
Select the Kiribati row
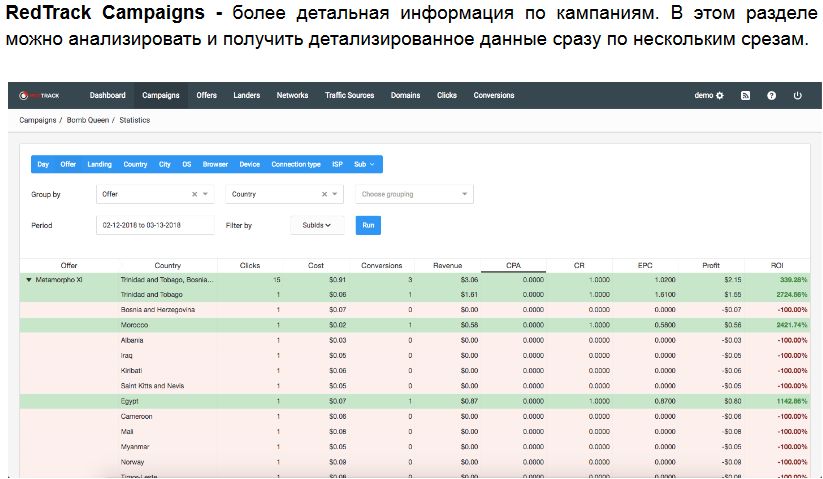(x=415, y=370)
